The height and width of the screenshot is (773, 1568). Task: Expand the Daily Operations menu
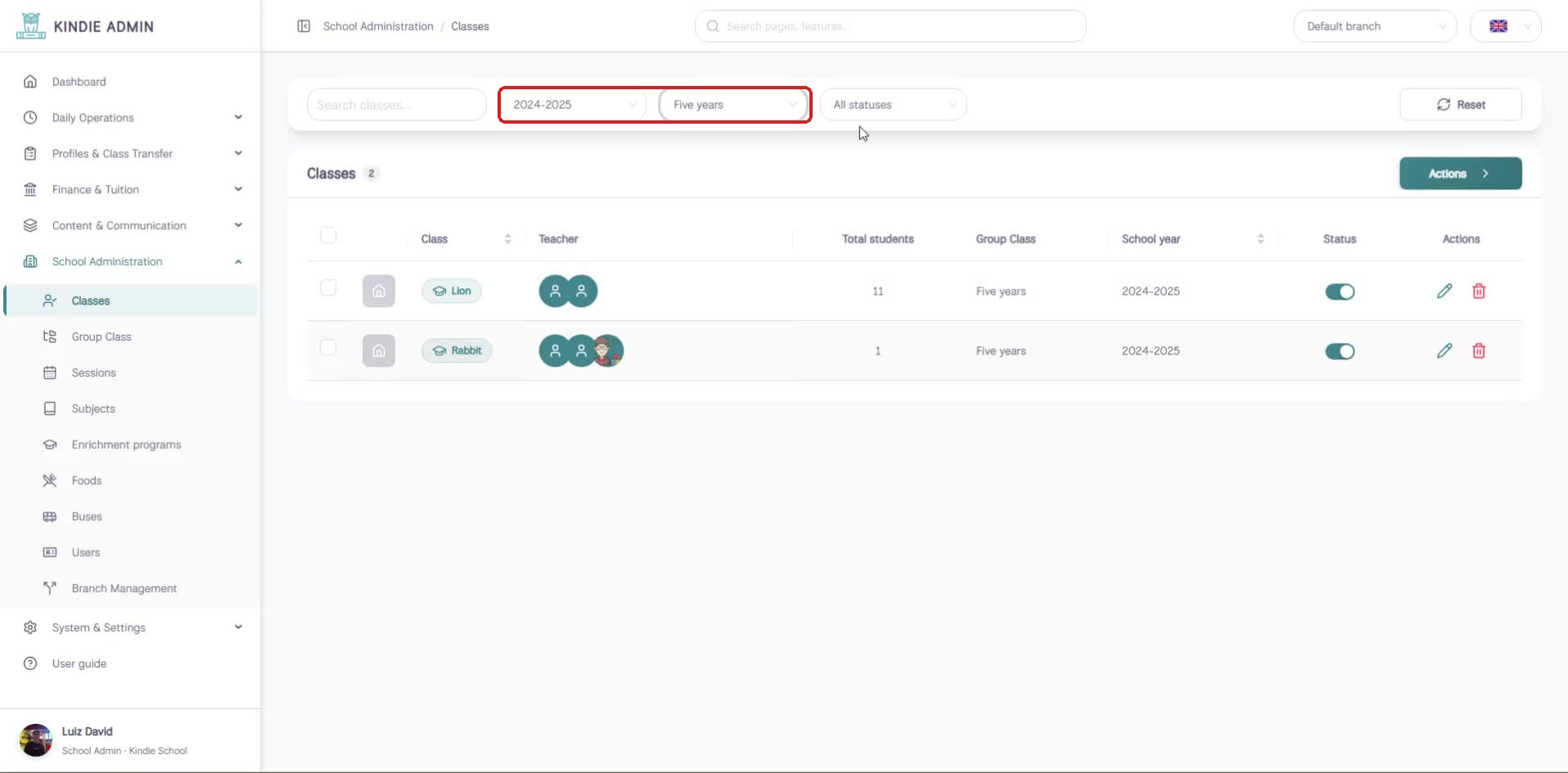point(131,118)
